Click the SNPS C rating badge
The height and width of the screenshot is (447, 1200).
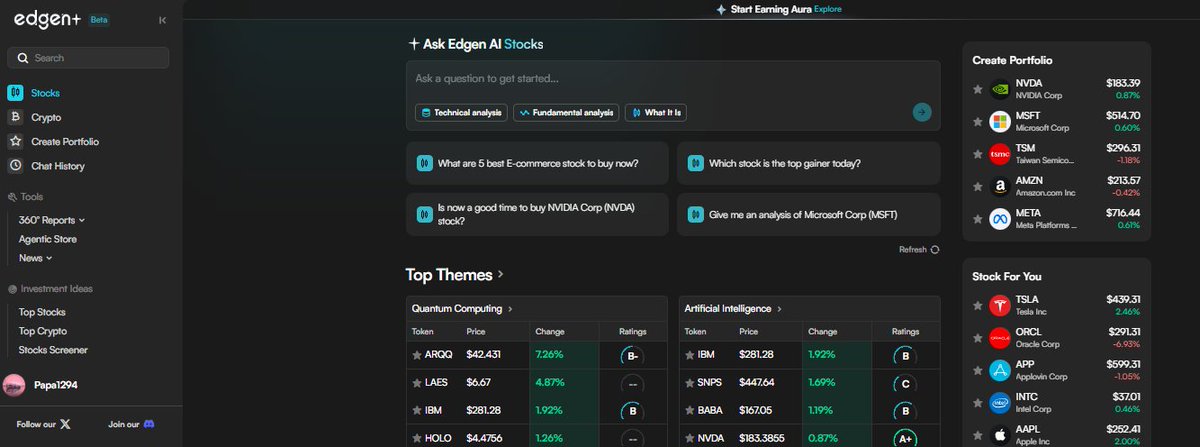(905, 382)
